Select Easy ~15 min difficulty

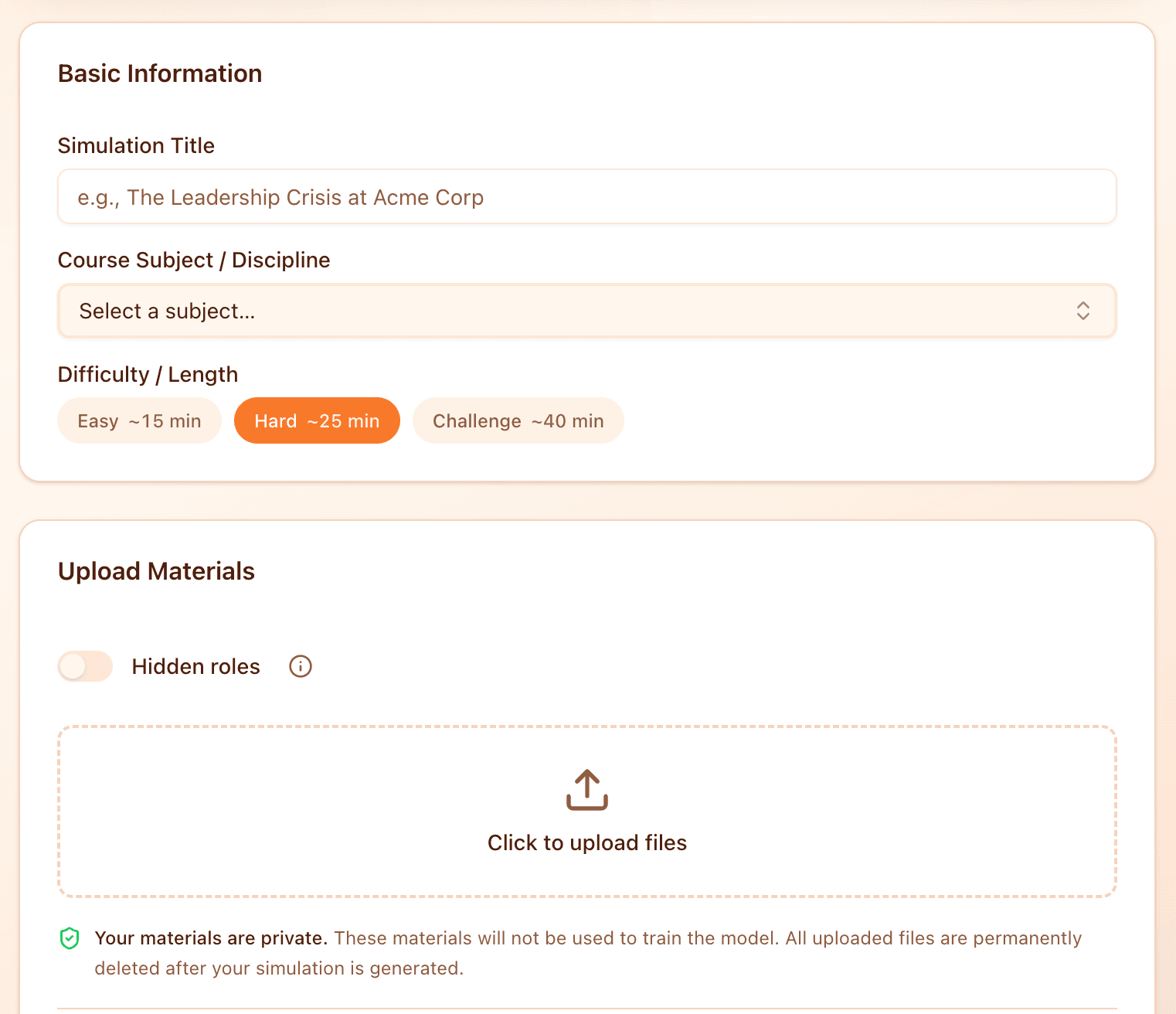[139, 420]
